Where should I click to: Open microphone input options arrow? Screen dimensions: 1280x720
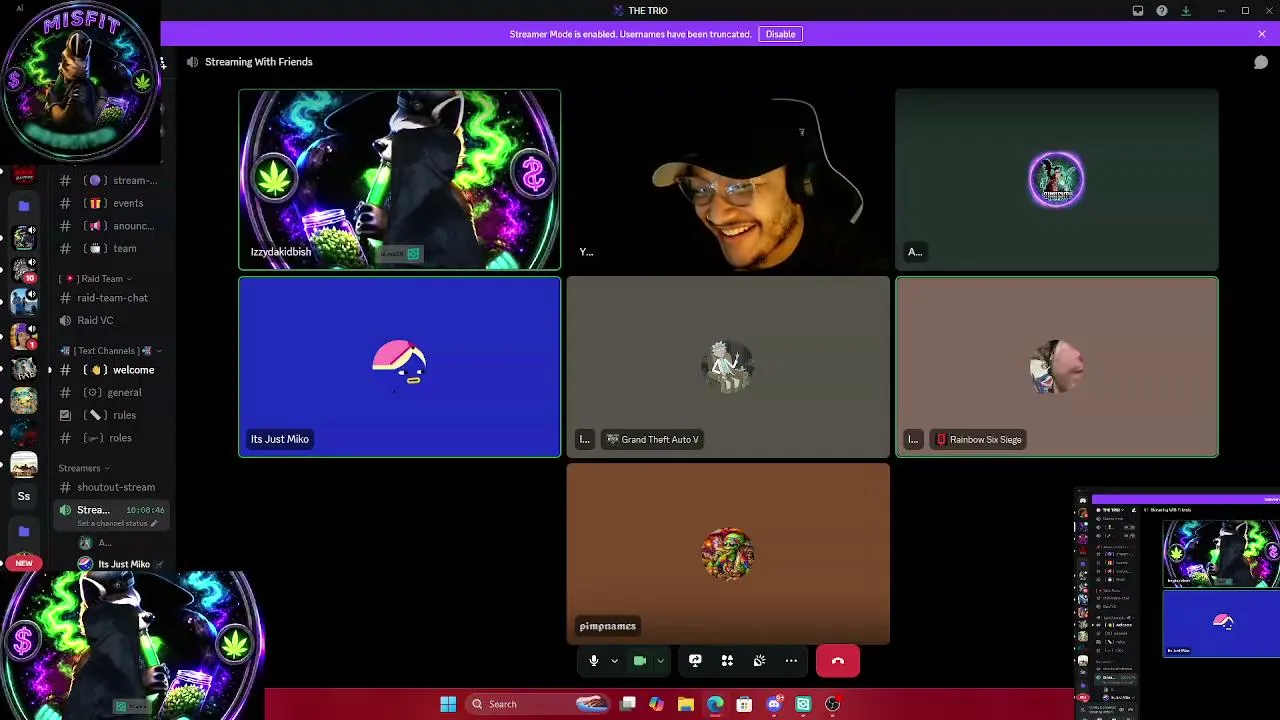point(614,661)
